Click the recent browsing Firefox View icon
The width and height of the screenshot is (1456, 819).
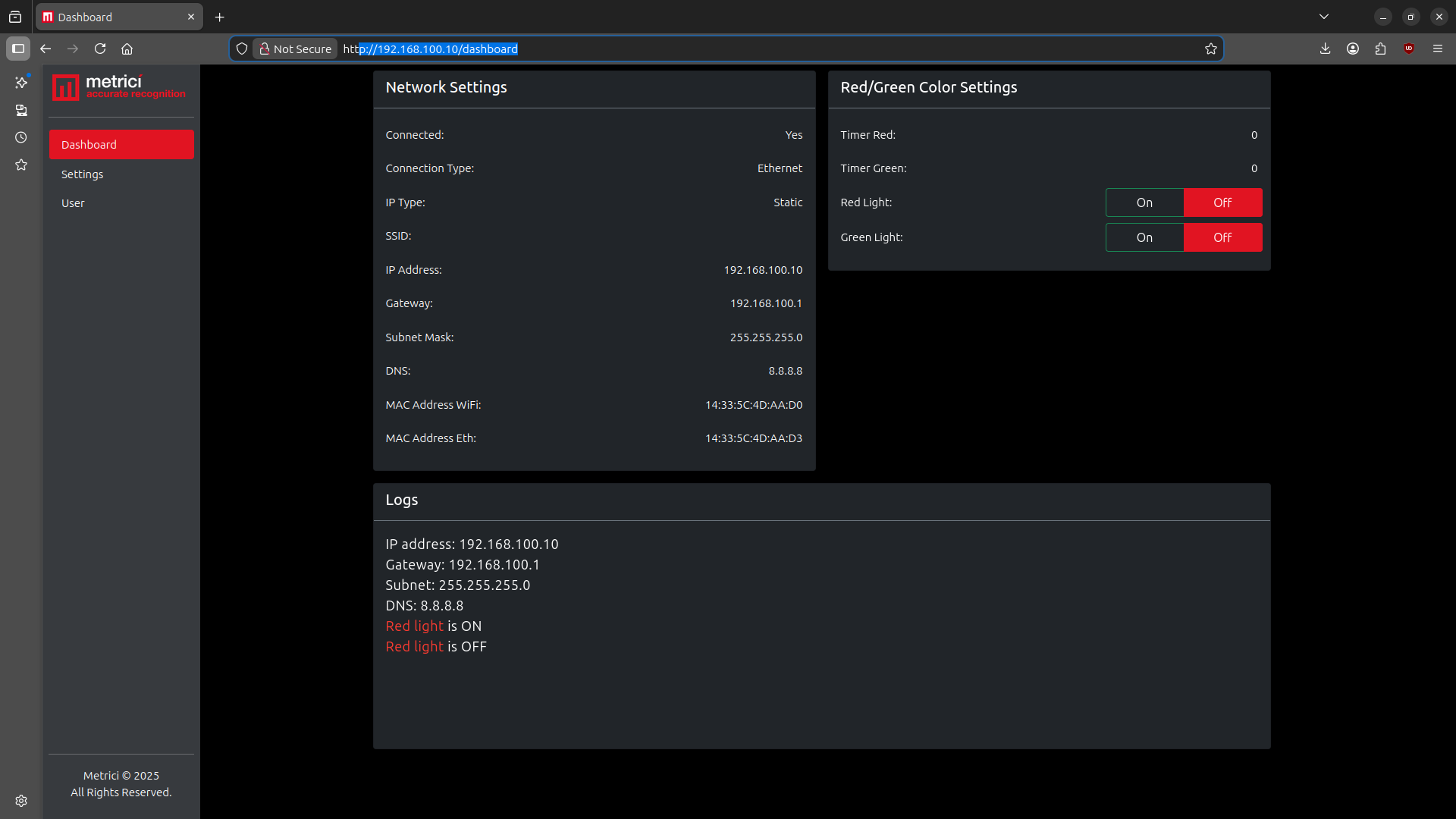tap(15, 17)
